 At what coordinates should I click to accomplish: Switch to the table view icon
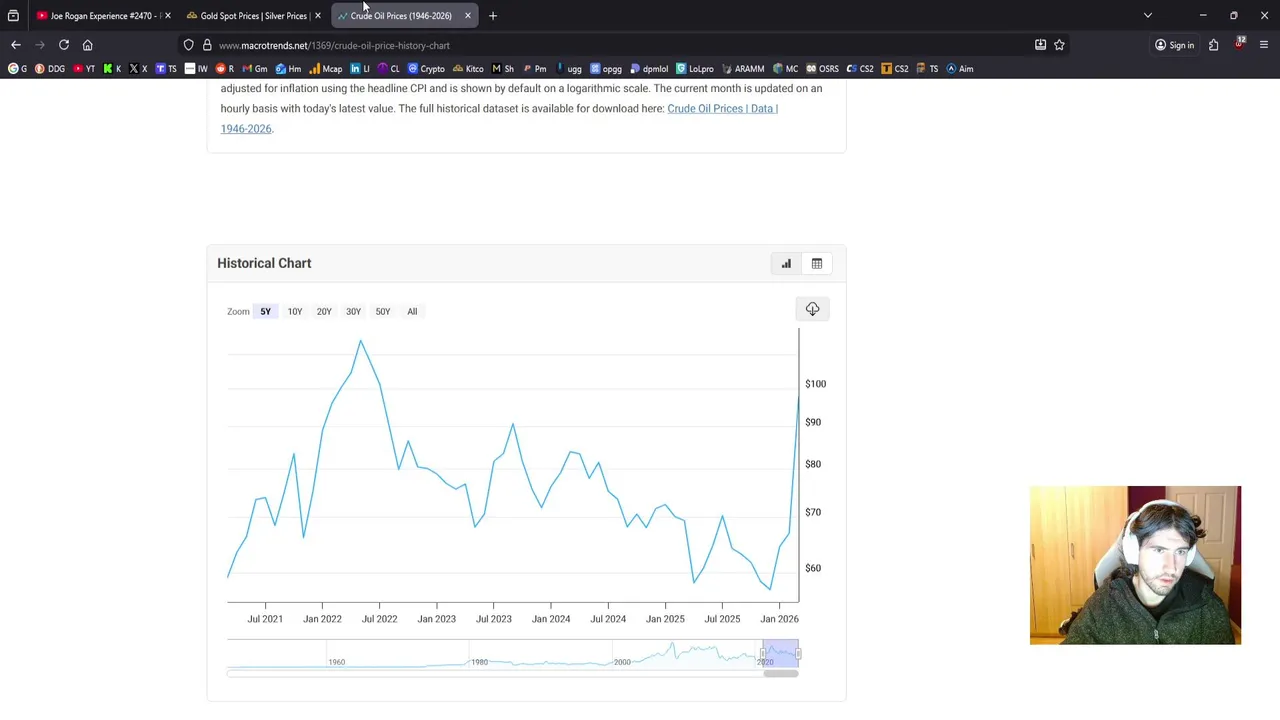point(817,264)
